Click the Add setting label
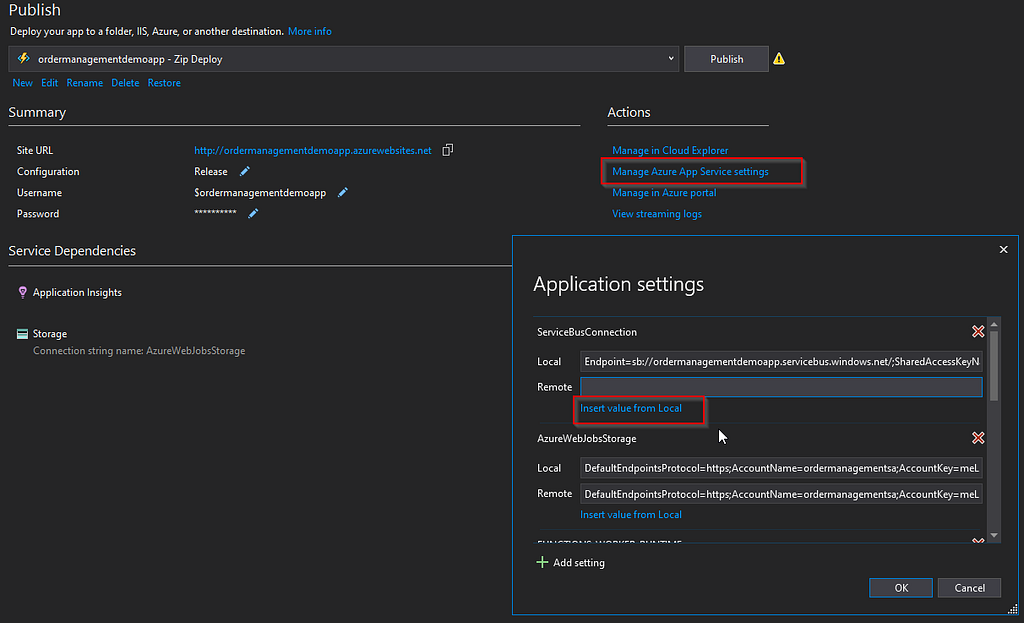The image size is (1024, 623). coord(579,563)
